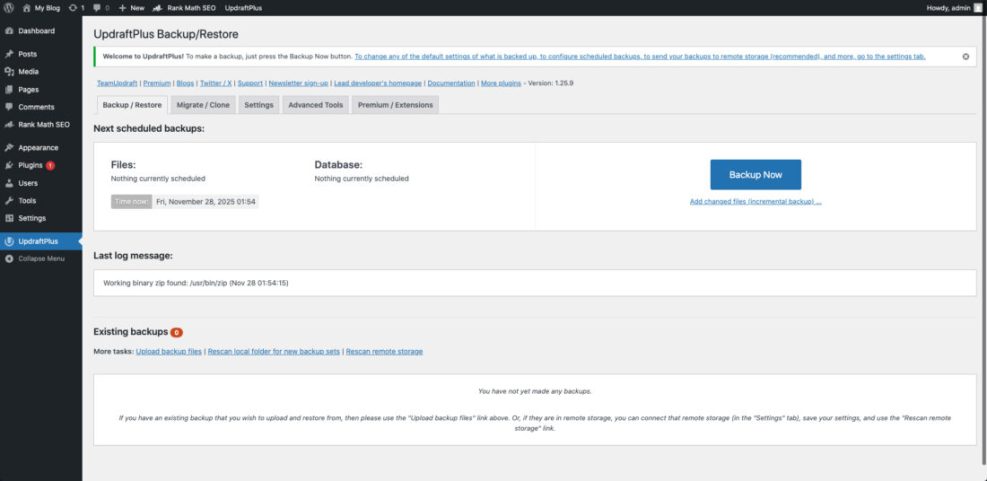This screenshot has height=481, width=987.
Task: Open the Newsletter sign-up link
Action: point(298,83)
